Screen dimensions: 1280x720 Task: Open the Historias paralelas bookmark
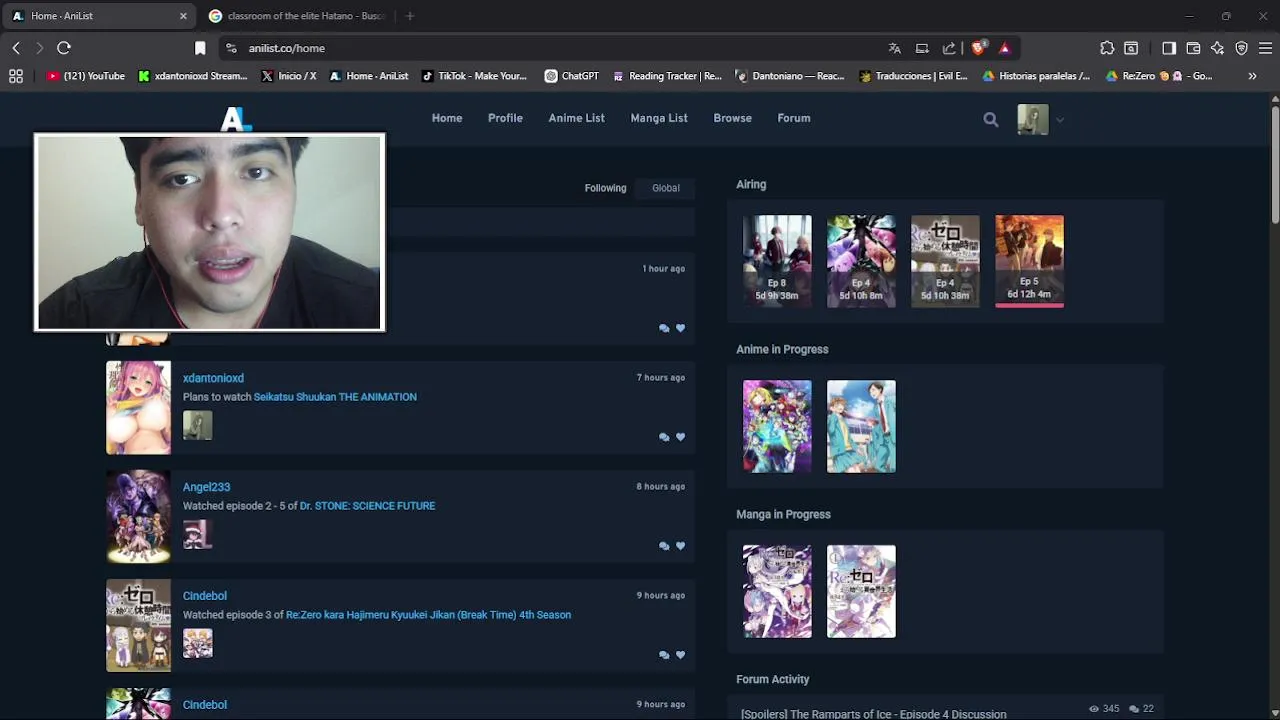point(1037,76)
